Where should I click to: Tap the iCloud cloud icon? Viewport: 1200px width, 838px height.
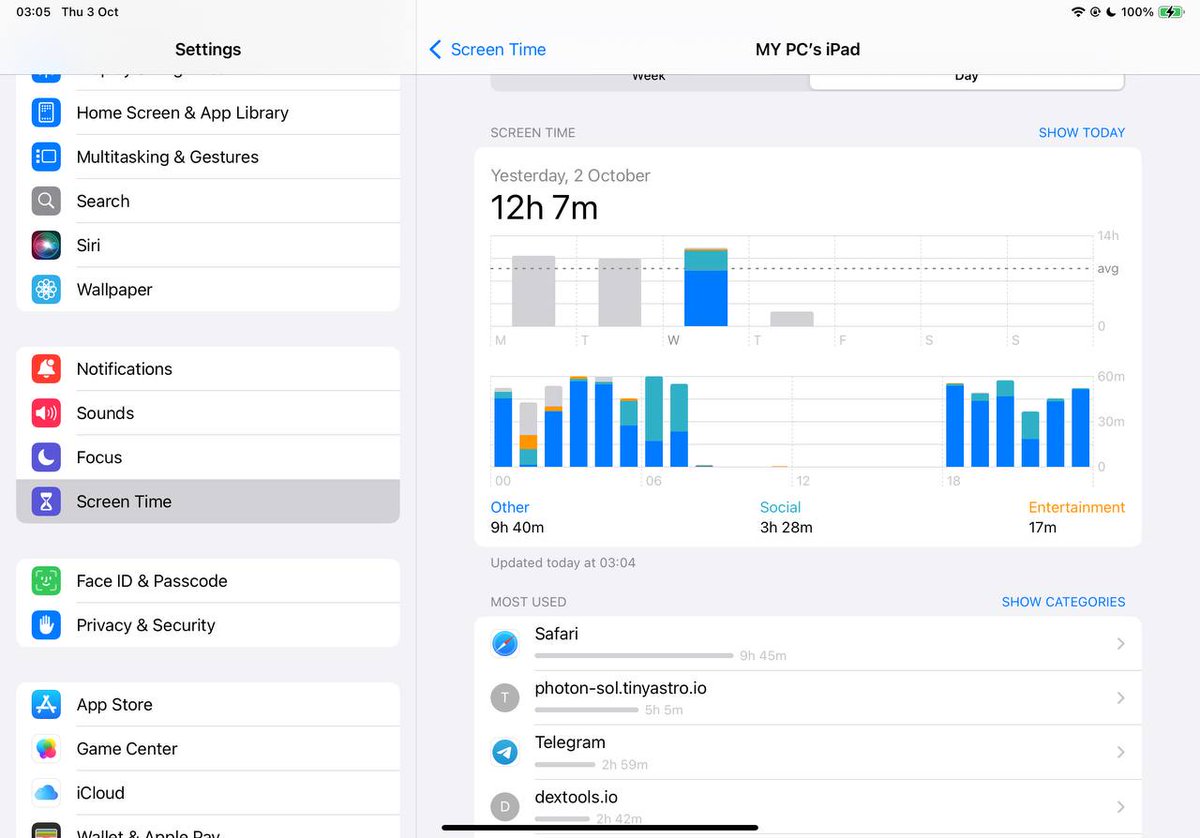pos(46,793)
